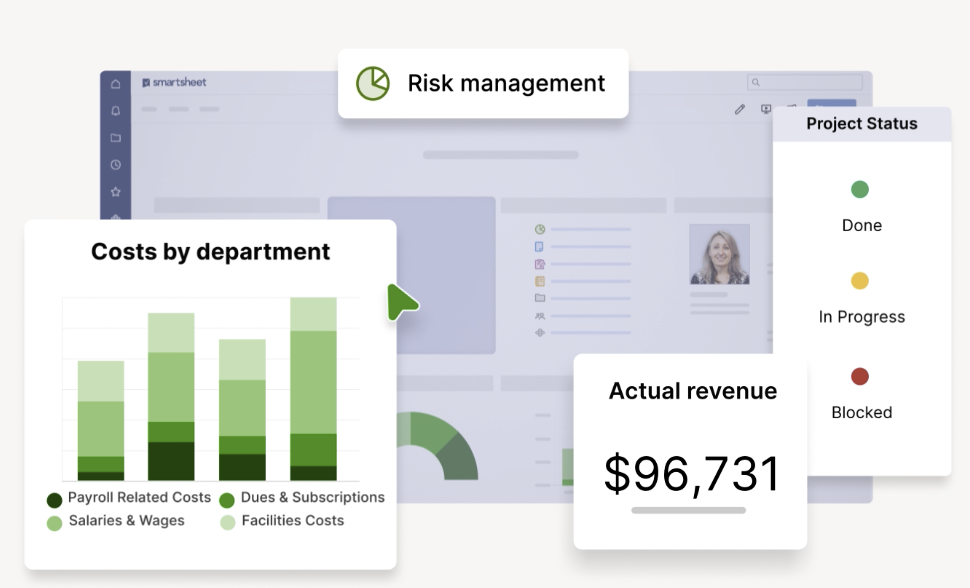Click the Facilities Costs legend swatch
The height and width of the screenshot is (588, 970).
coord(227,522)
